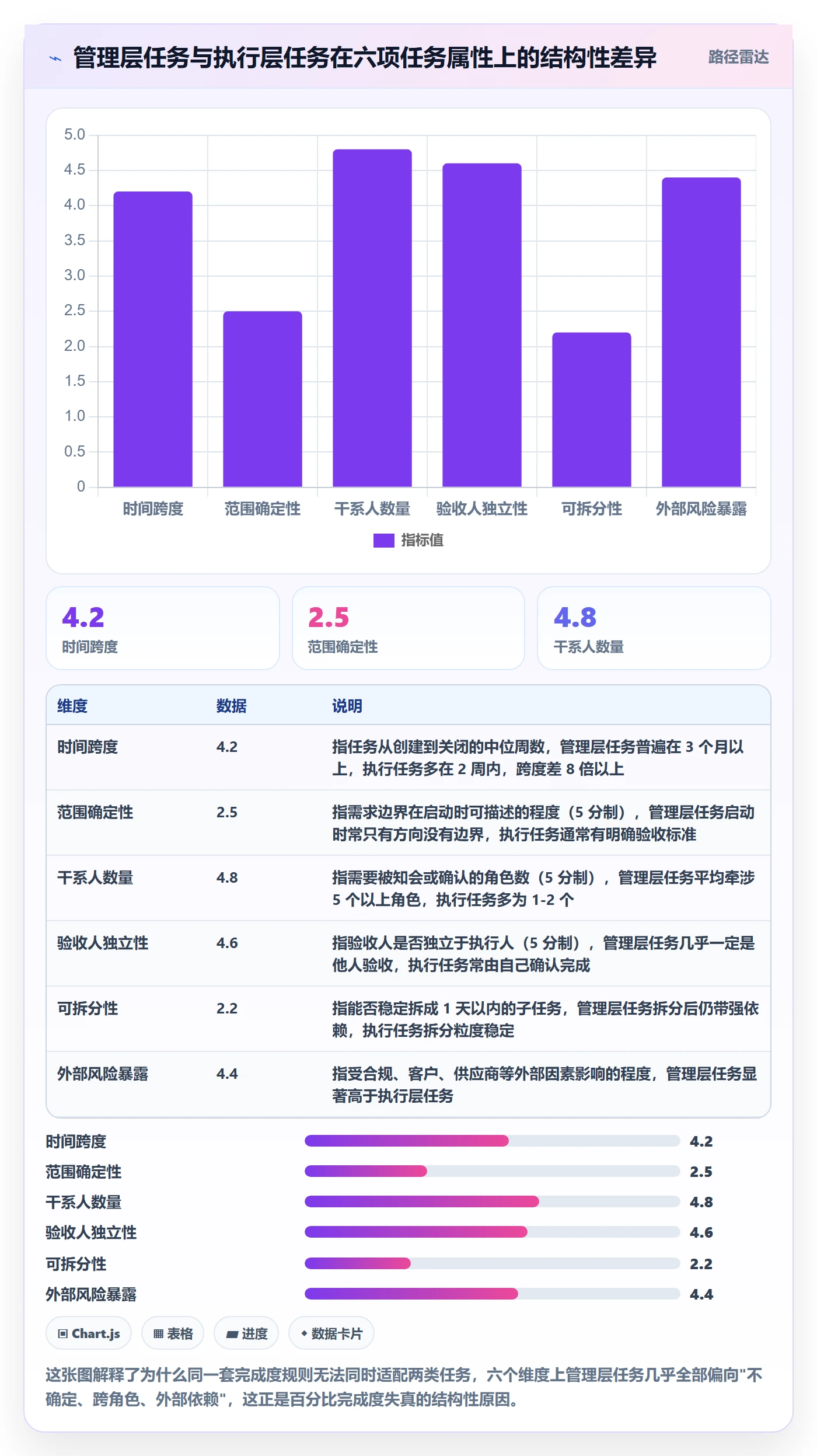
Task: Click the 时间跨度 bar in the chart
Action: pyautogui.click(x=153, y=339)
